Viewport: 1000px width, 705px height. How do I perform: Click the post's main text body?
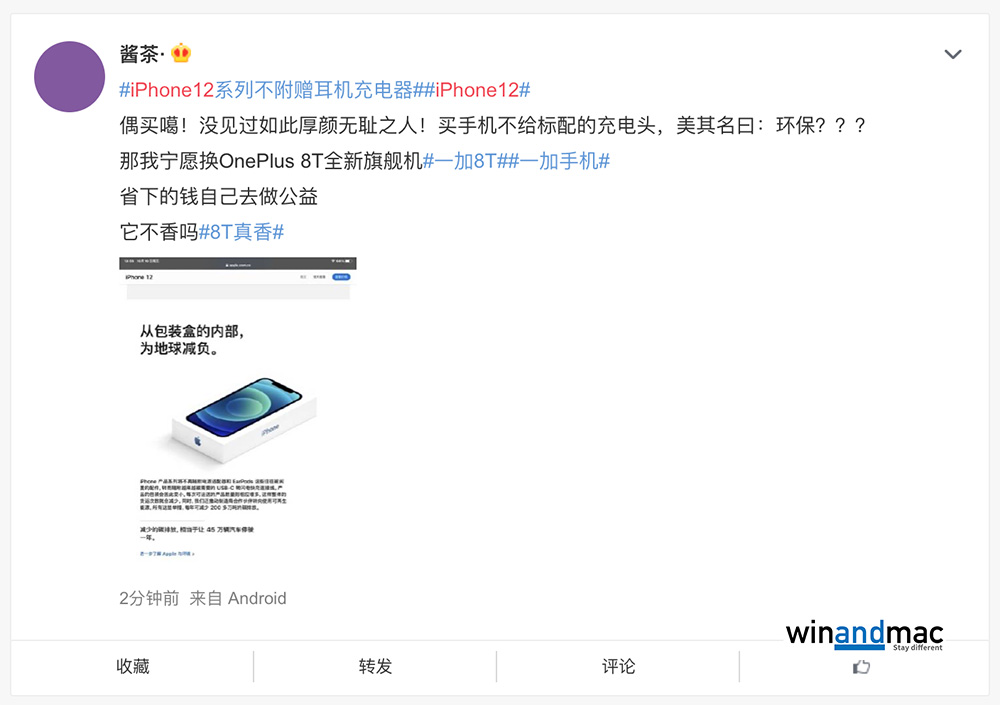492,179
